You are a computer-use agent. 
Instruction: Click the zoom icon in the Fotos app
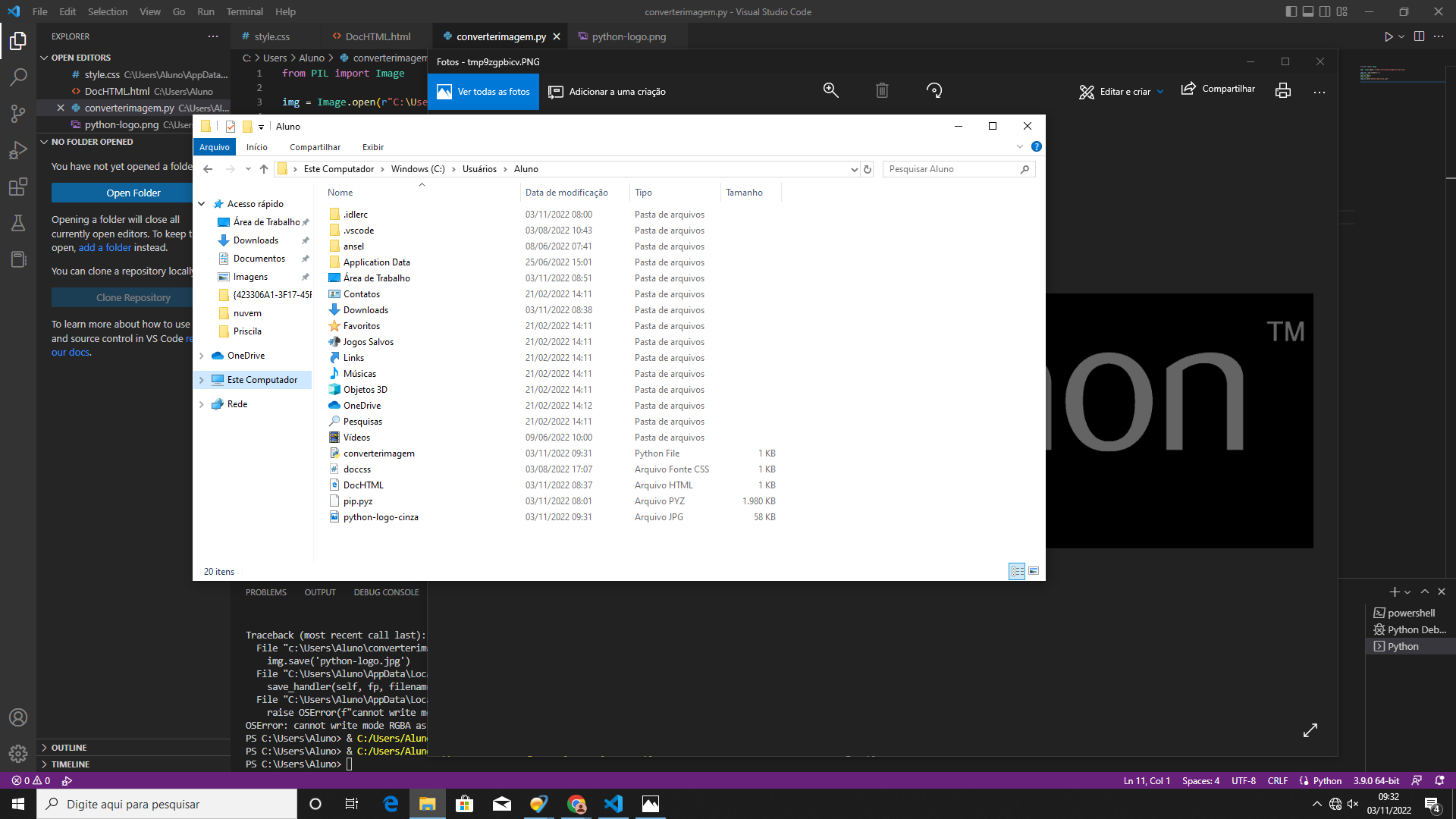[830, 90]
